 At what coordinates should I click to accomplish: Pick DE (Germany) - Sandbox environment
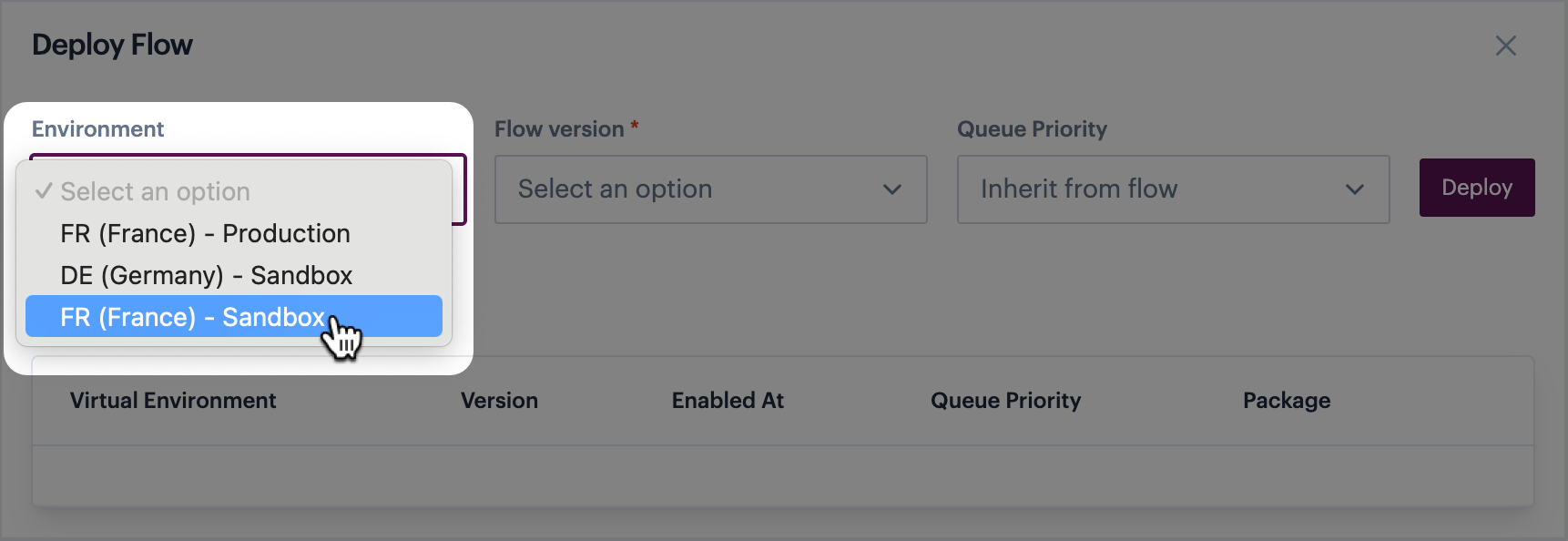[x=234, y=275]
